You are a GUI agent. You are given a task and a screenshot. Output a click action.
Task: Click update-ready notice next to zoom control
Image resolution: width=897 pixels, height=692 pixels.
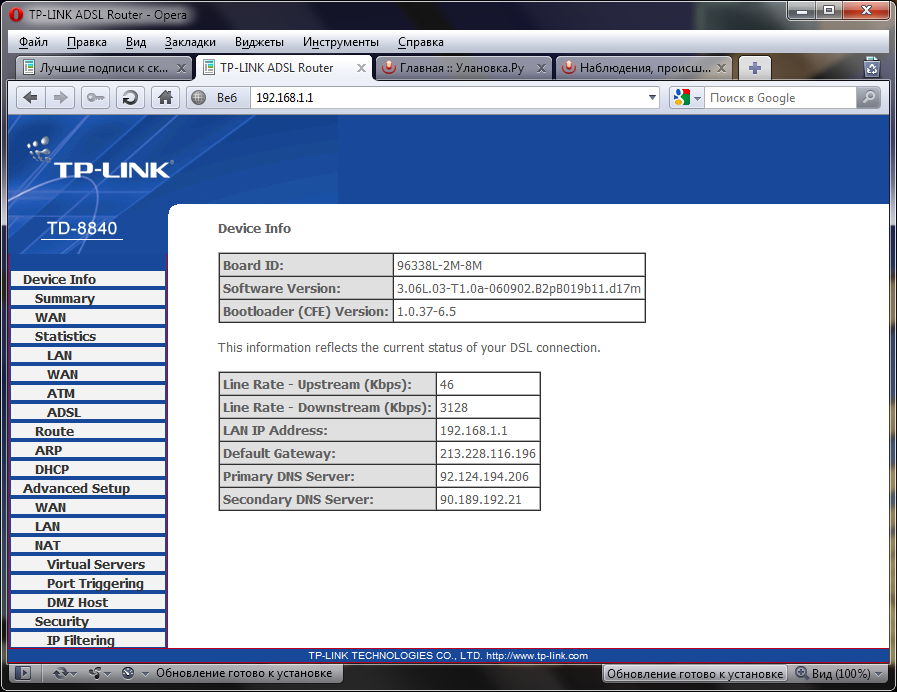click(x=694, y=674)
